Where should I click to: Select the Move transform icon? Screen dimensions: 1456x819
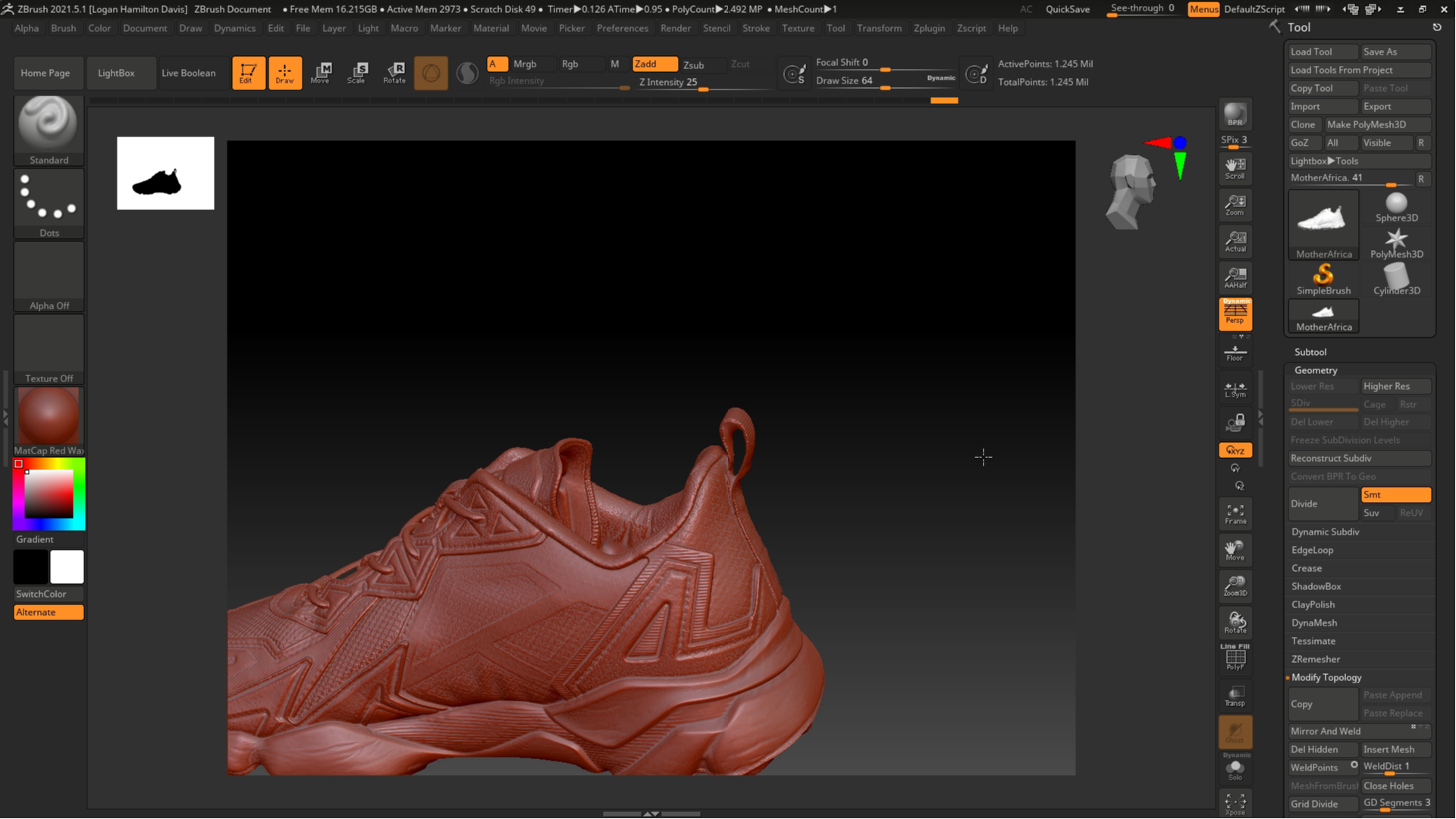tap(322, 73)
